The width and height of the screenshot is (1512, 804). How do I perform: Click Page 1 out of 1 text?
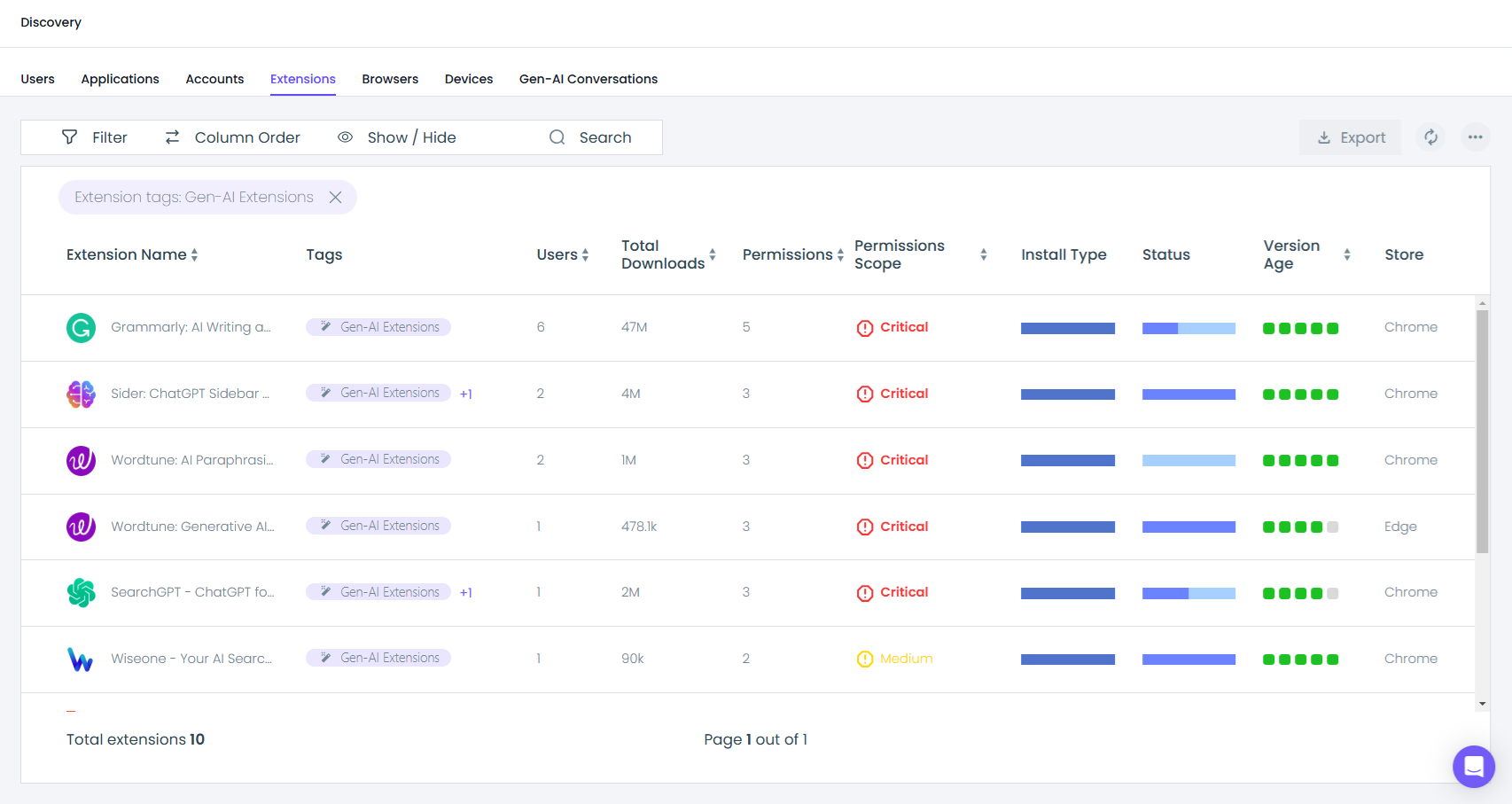coord(756,739)
